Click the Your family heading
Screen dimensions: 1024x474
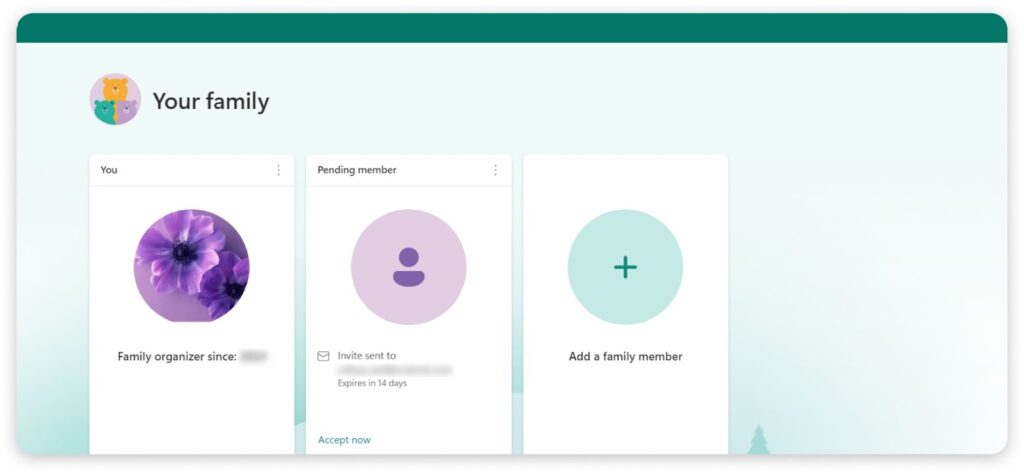tap(211, 101)
